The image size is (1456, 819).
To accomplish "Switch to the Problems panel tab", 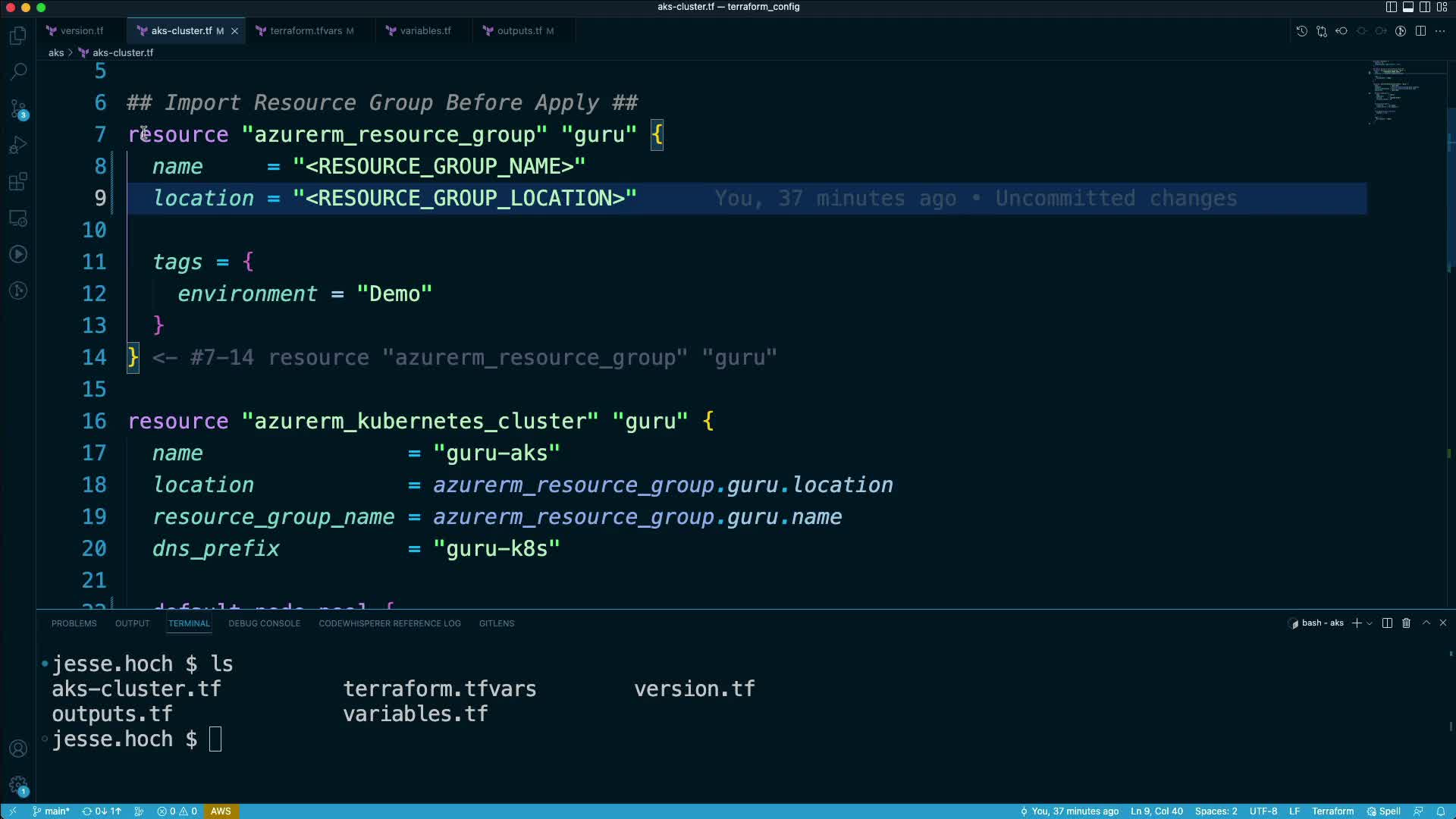I will 74,623.
